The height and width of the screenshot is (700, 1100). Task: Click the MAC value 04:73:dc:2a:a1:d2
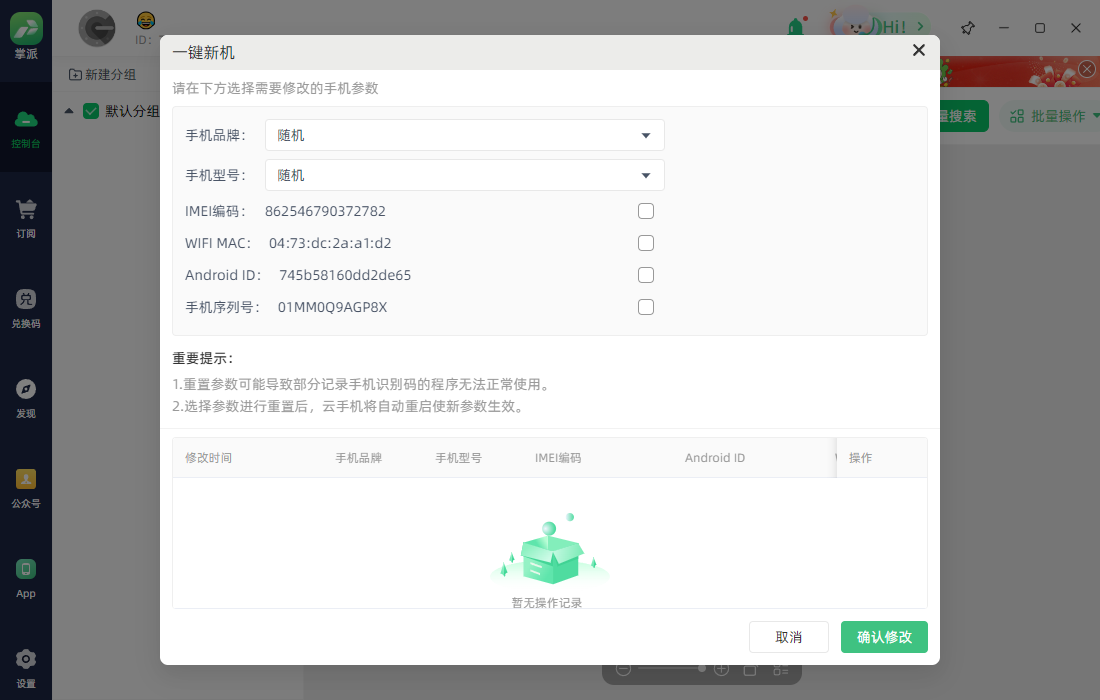click(x=330, y=243)
